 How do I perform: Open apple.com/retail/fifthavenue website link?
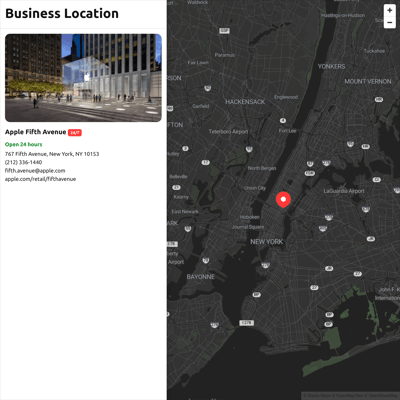[x=40, y=179]
